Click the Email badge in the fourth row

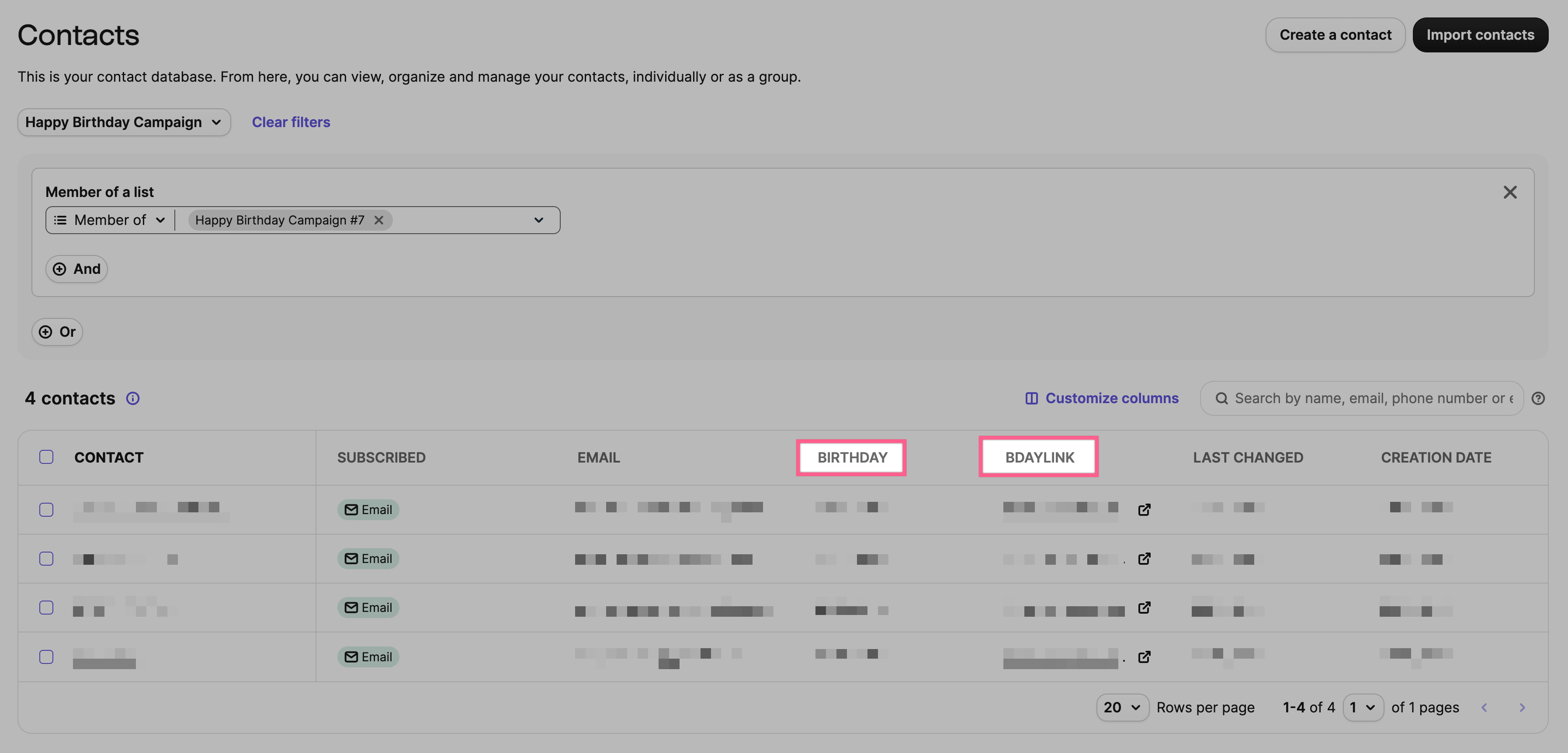point(368,657)
